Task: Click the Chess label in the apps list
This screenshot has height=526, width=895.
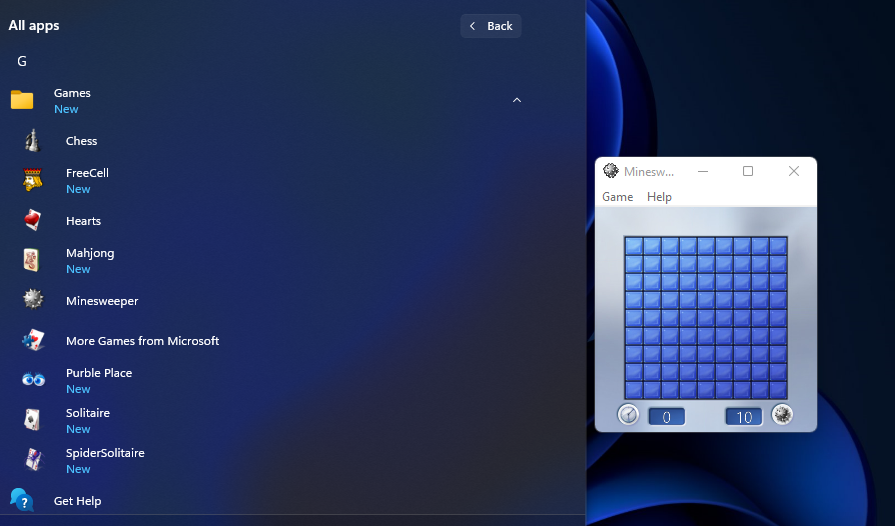Action: point(82,141)
